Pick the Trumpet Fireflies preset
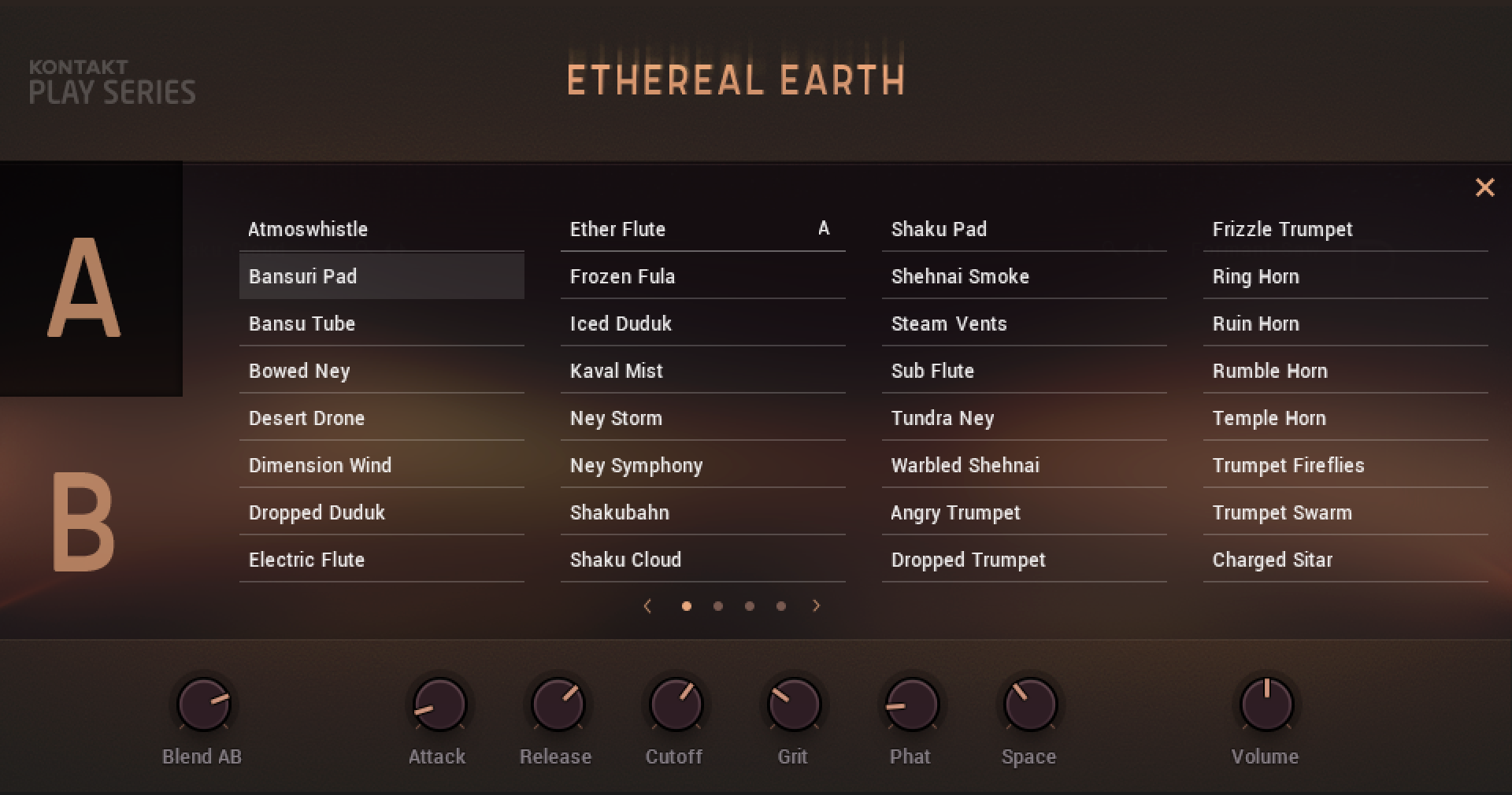This screenshot has height=795, width=1512. coord(1345,465)
